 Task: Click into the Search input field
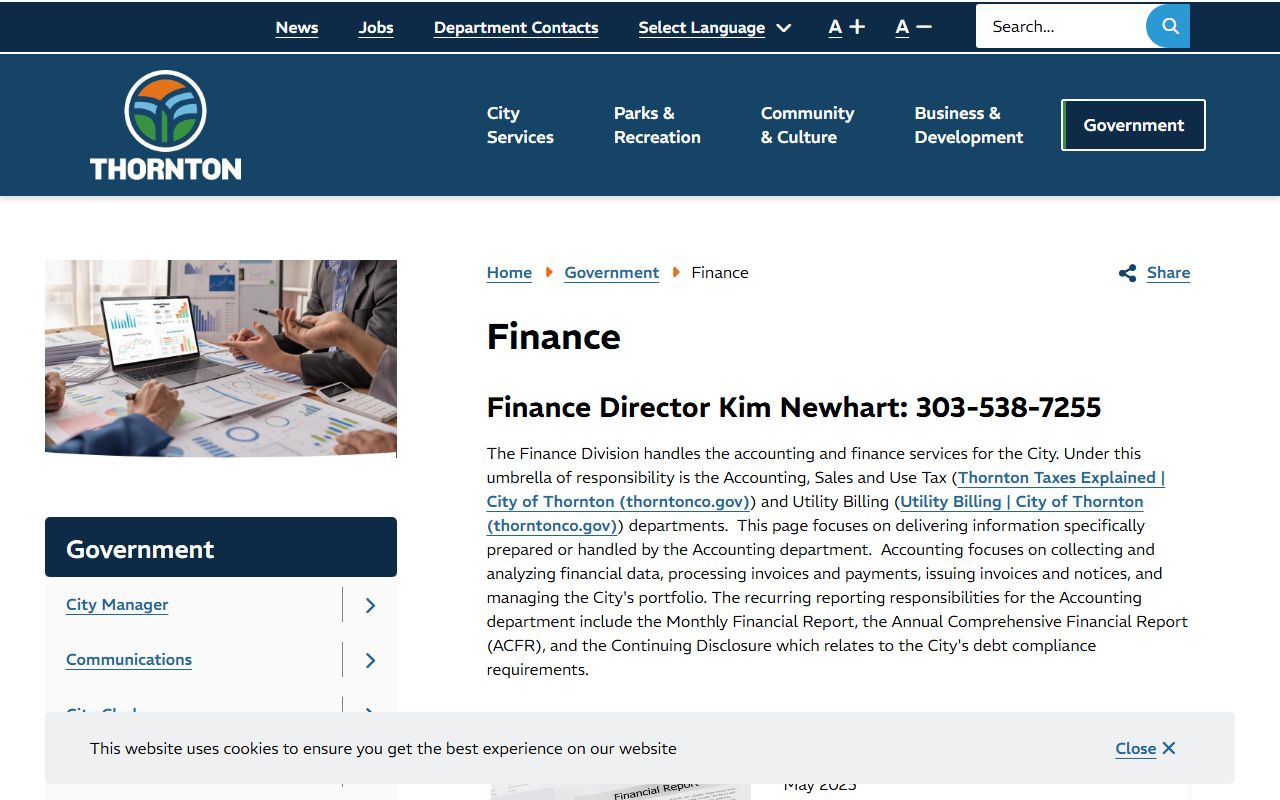click(x=1060, y=27)
